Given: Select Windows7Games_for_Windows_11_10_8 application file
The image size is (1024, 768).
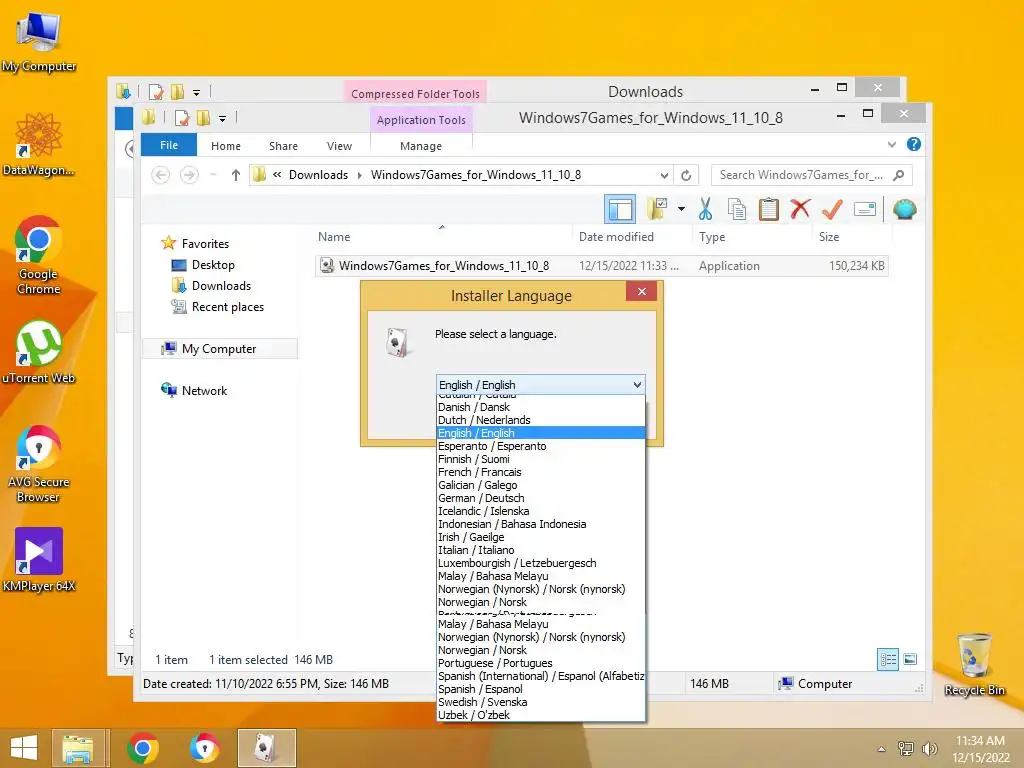Looking at the screenshot, I should (601, 266).
